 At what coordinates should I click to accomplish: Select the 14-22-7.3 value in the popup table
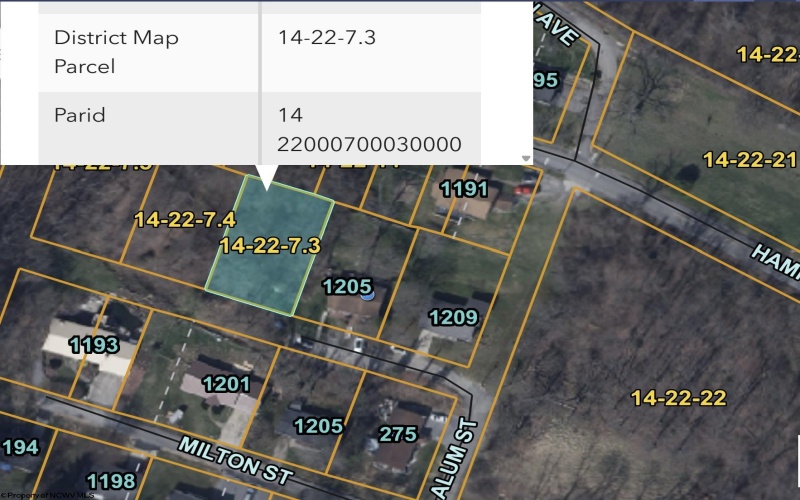pyautogui.click(x=327, y=37)
